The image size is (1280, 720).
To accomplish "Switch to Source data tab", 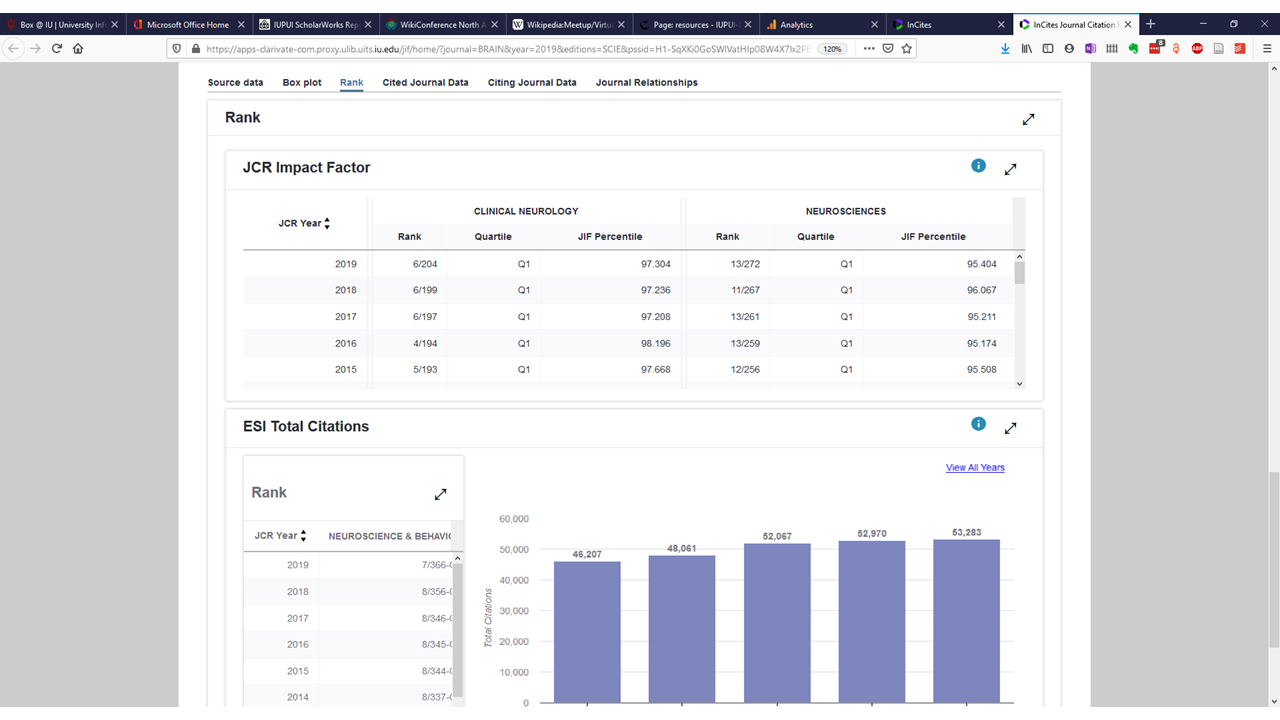I will (x=236, y=83).
